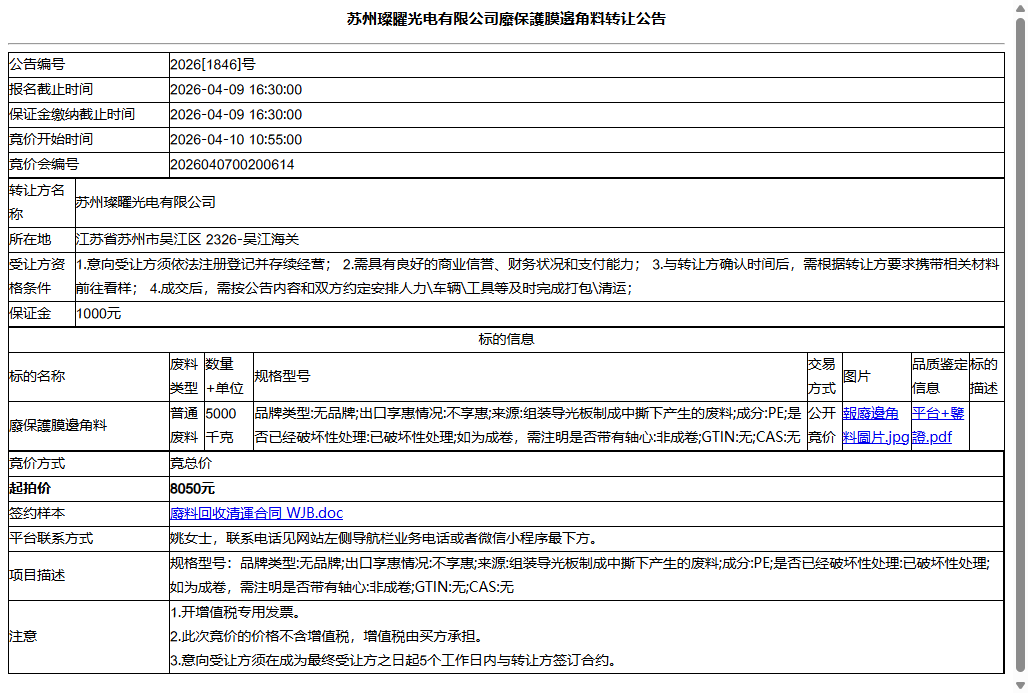
Task: Select deposit amount 1000元
Action: click(98, 313)
